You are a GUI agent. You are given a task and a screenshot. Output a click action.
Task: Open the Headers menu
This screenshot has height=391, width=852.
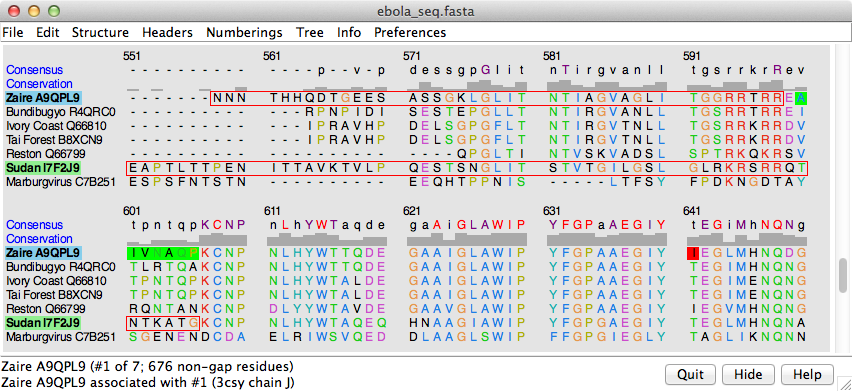pyautogui.click(x=167, y=33)
